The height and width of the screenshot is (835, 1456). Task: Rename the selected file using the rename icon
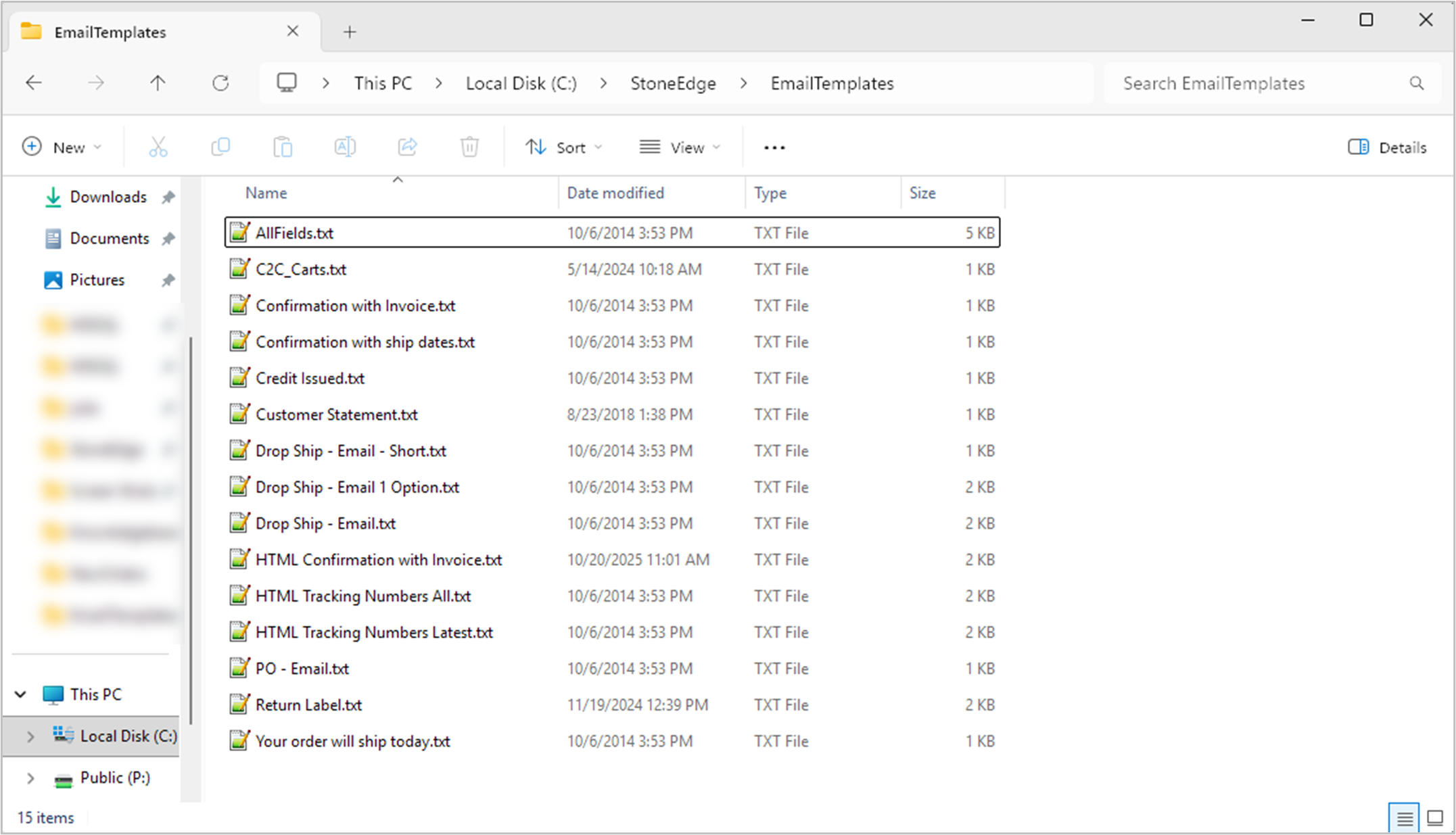[x=345, y=147]
